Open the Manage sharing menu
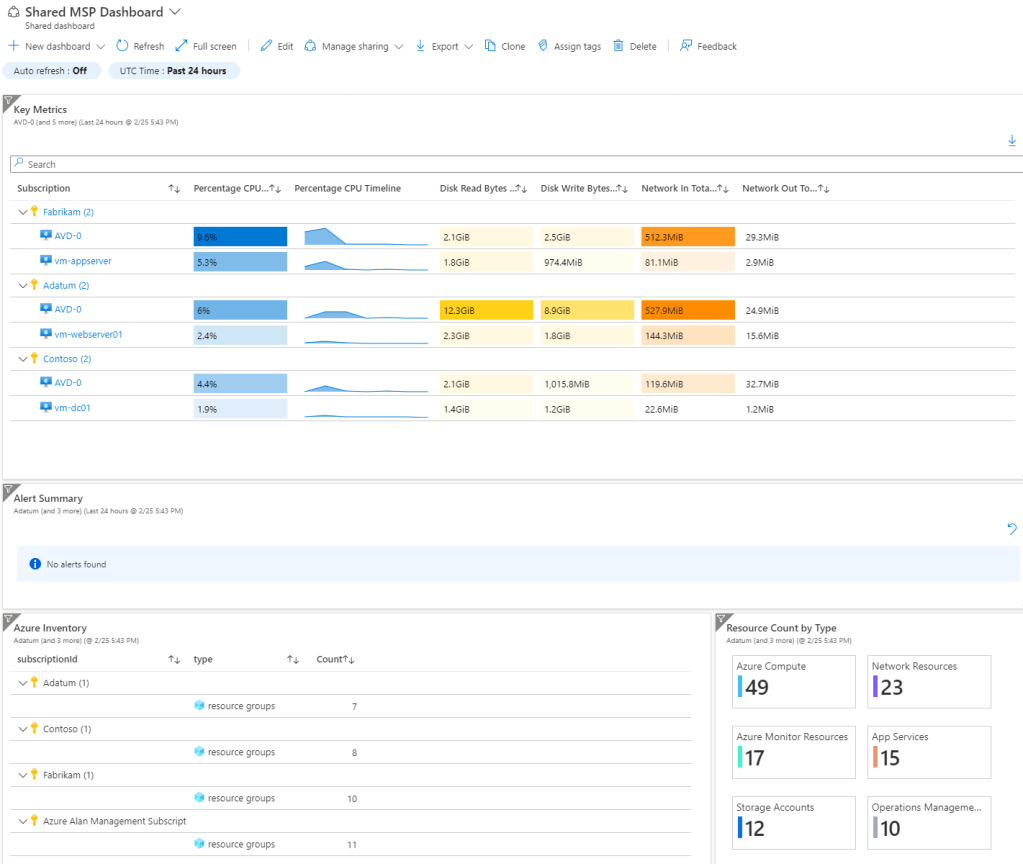The height and width of the screenshot is (864, 1023). (354, 46)
